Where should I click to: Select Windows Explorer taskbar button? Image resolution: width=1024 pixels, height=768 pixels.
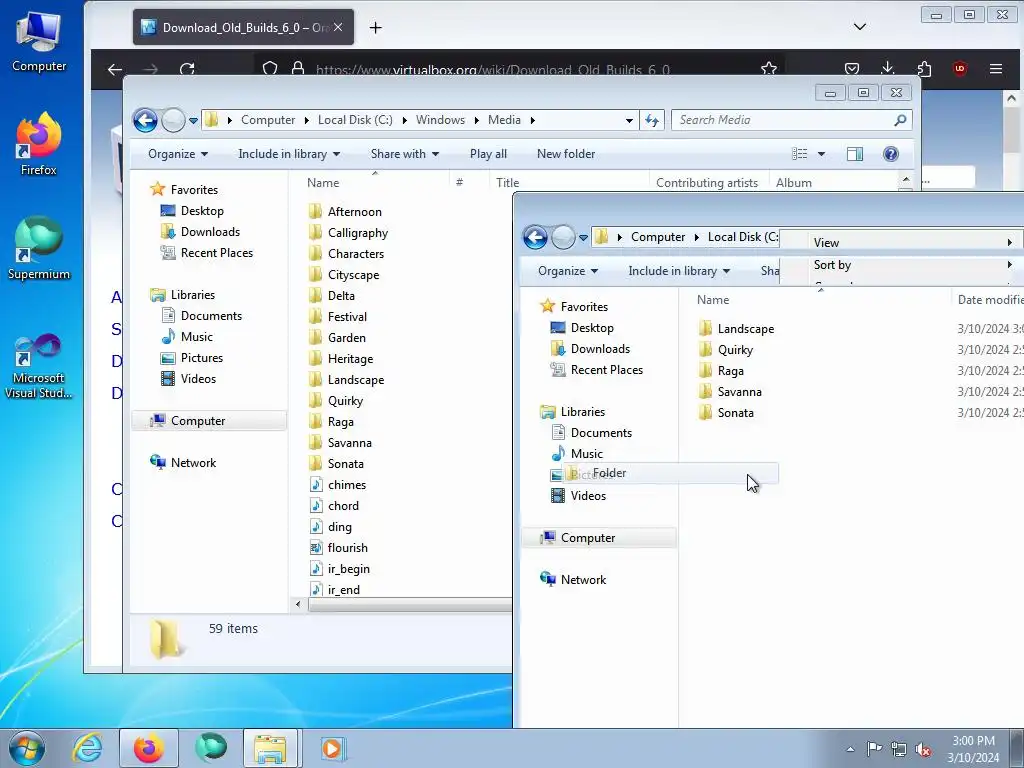[x=270, y=748]
